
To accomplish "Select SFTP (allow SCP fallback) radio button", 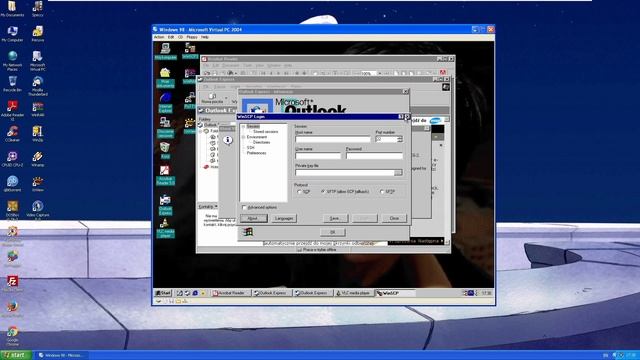I will coord(323,191).
